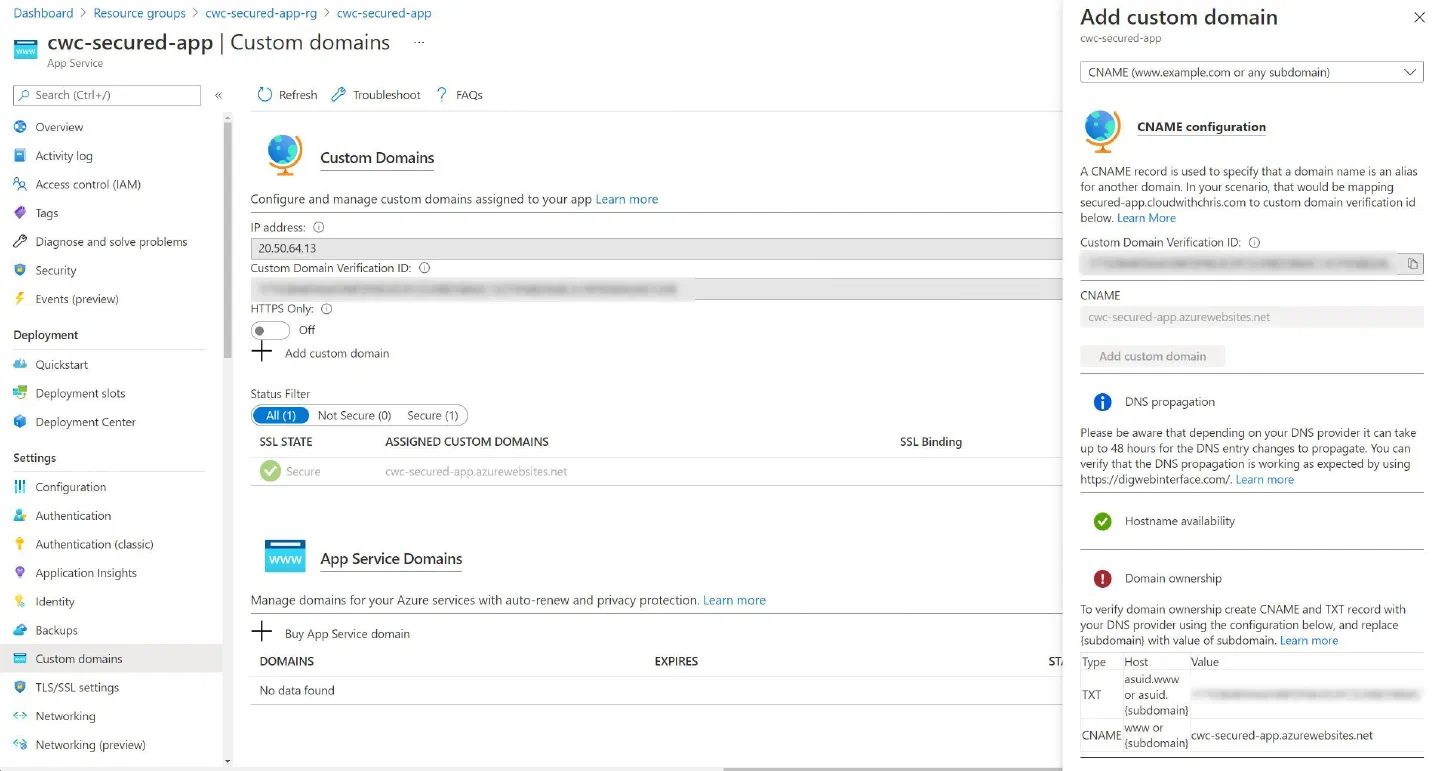The height and width of the screenshot is (771, 1440).
Task: Click the Domain ownership error row
Action: click(x=1251, y=578)
